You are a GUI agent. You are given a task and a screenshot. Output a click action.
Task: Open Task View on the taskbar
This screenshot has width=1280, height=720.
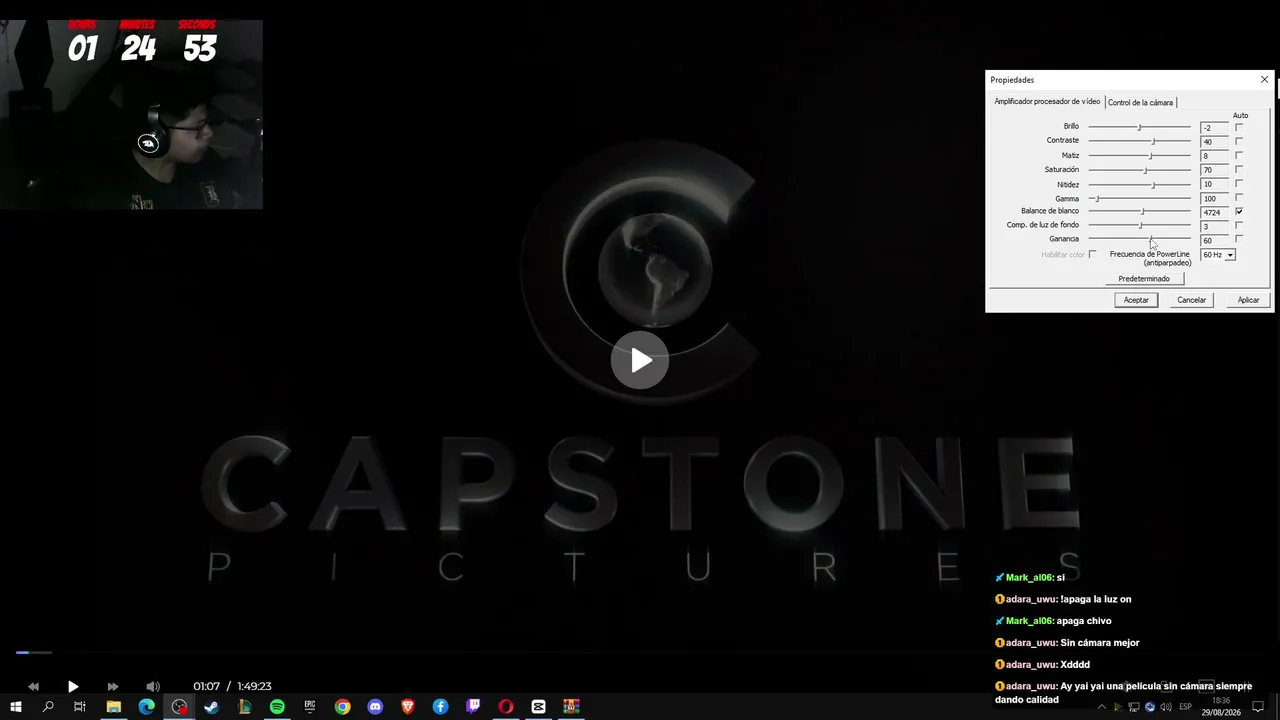point(80,707)
